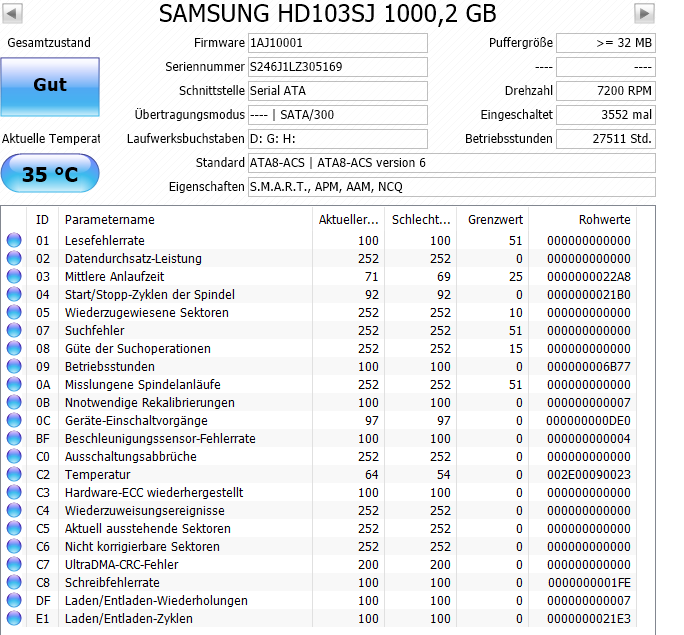Click status icon for ID 09 Betriebsstunden row
This screenshot has width=684, height=635.
pyautogui.click(x=14, y=366)
